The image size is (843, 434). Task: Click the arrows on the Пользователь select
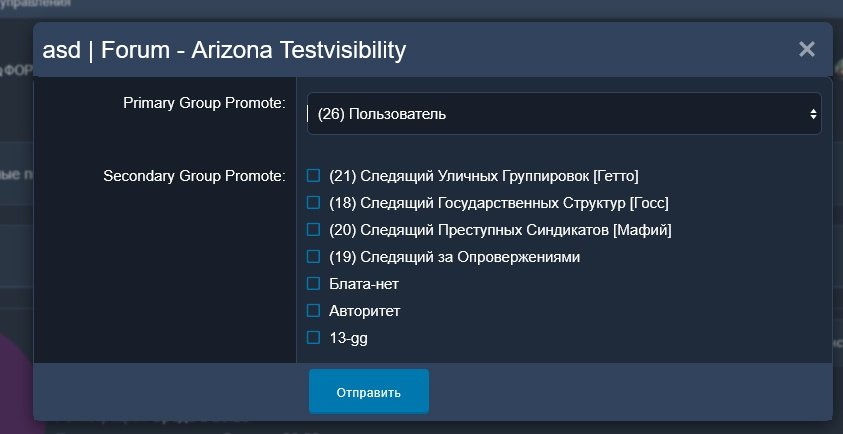812,114
